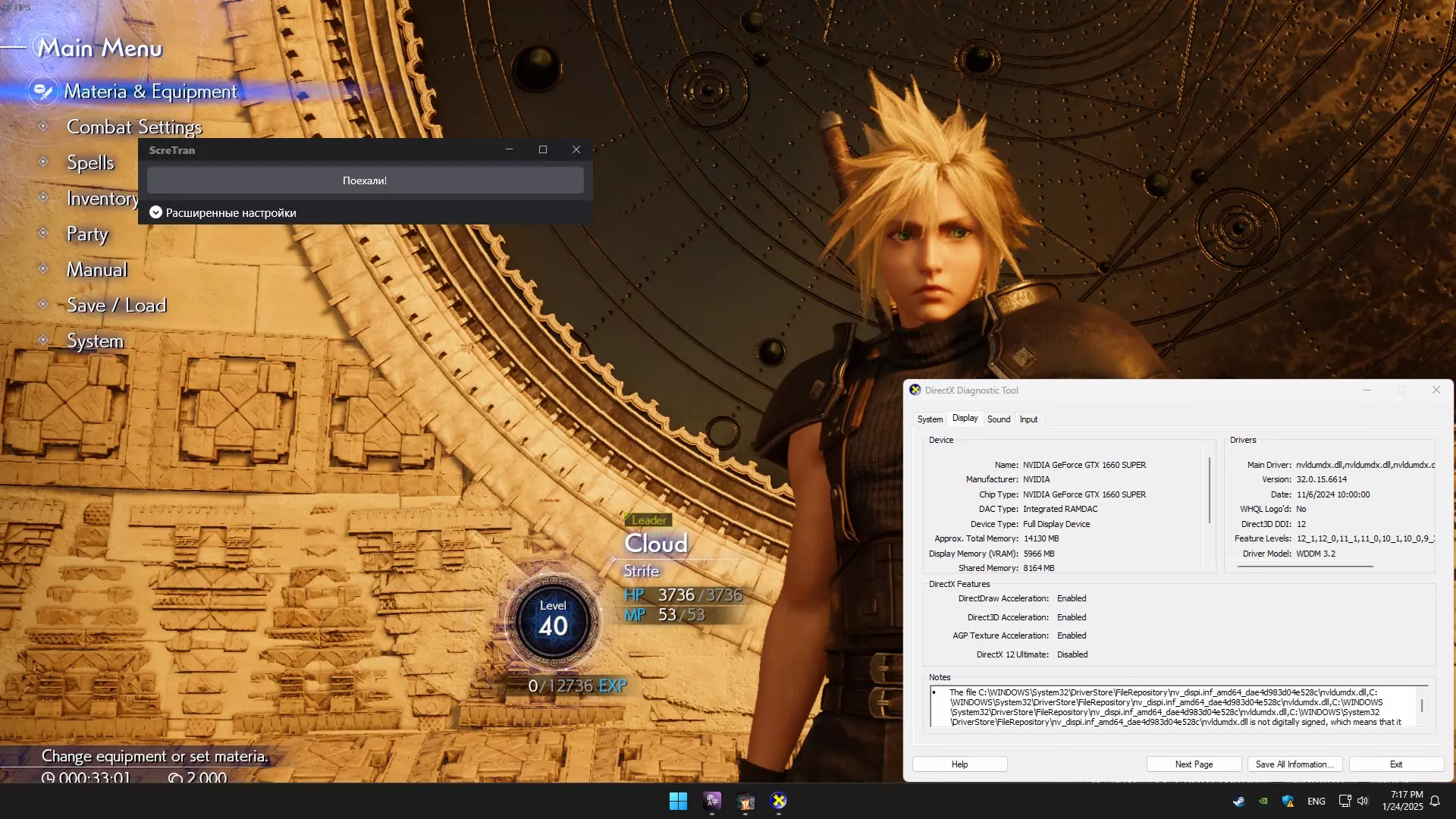This screenshot has width=1456, height=819.
Task: Open the Steam tray icon
Action: [x=1238, y=801]
